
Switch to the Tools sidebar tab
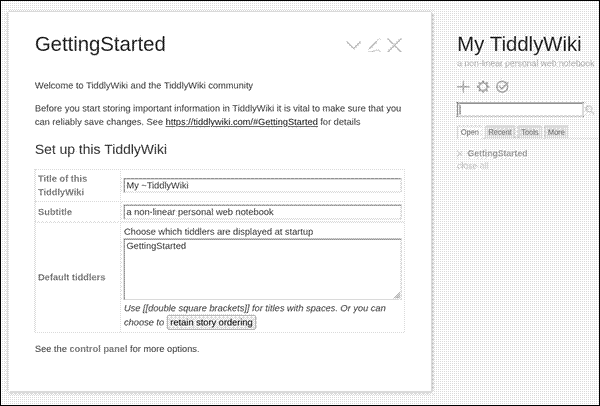click(530, 132)
